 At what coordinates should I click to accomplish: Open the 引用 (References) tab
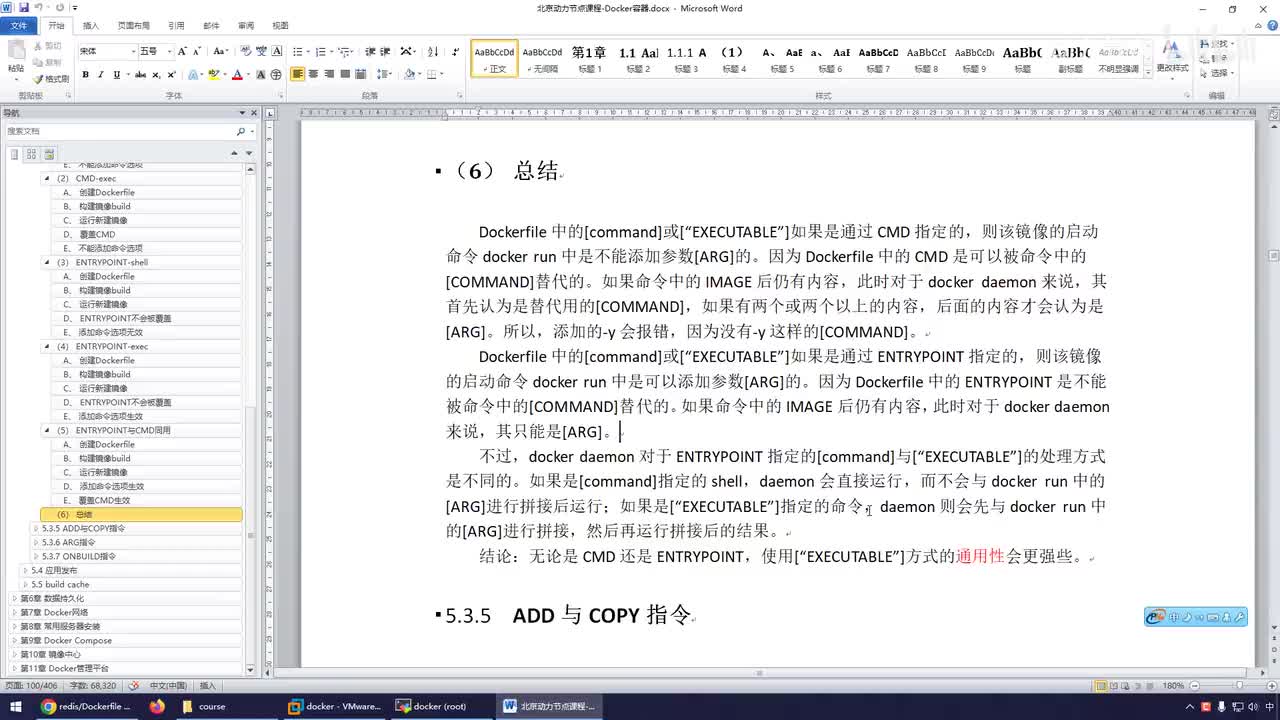pyautogui.click(x=176, y=25)
